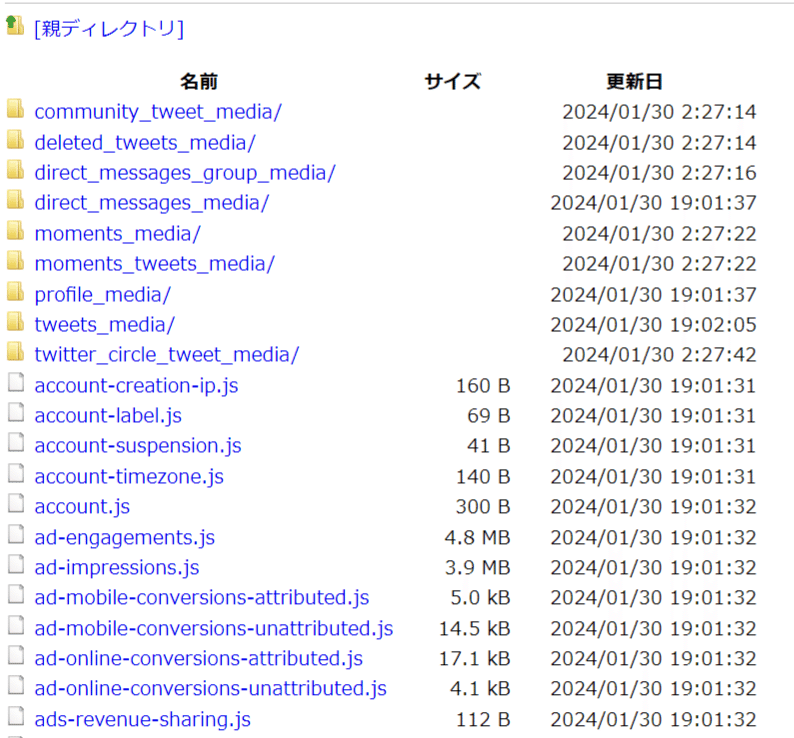Click folder icon beside direct_messages_group_media/
This screenshot has height=738, width=794.
pyautogui.click(x=15, y=169)
